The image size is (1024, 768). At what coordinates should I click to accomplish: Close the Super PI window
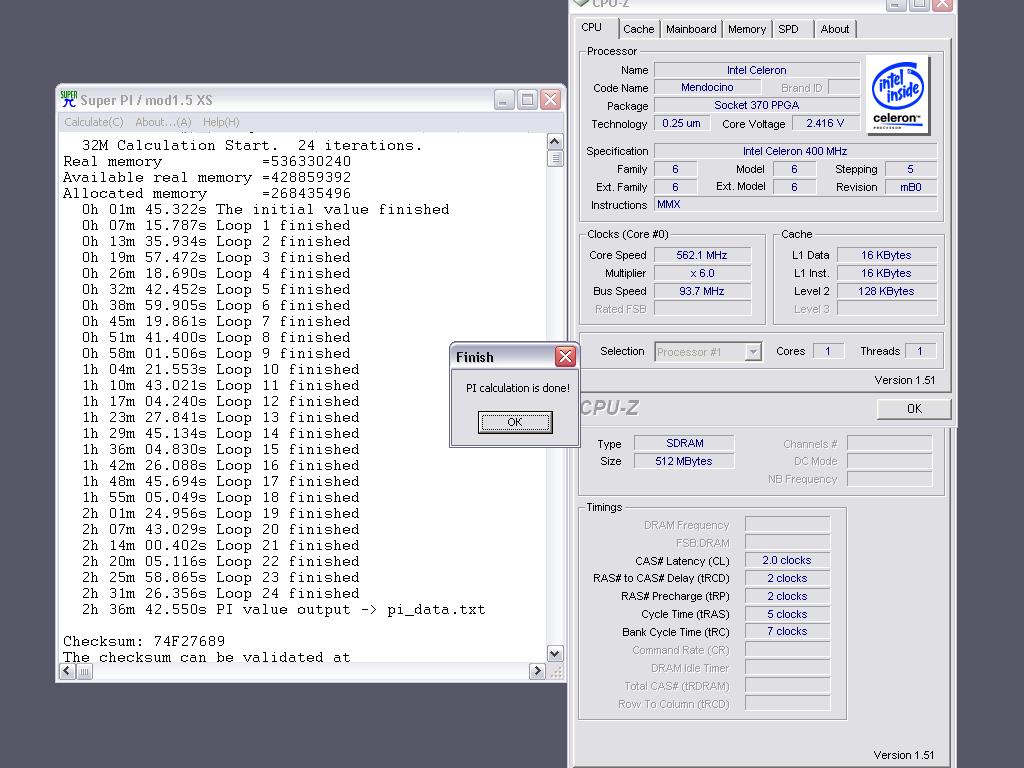tap(551, 100)
